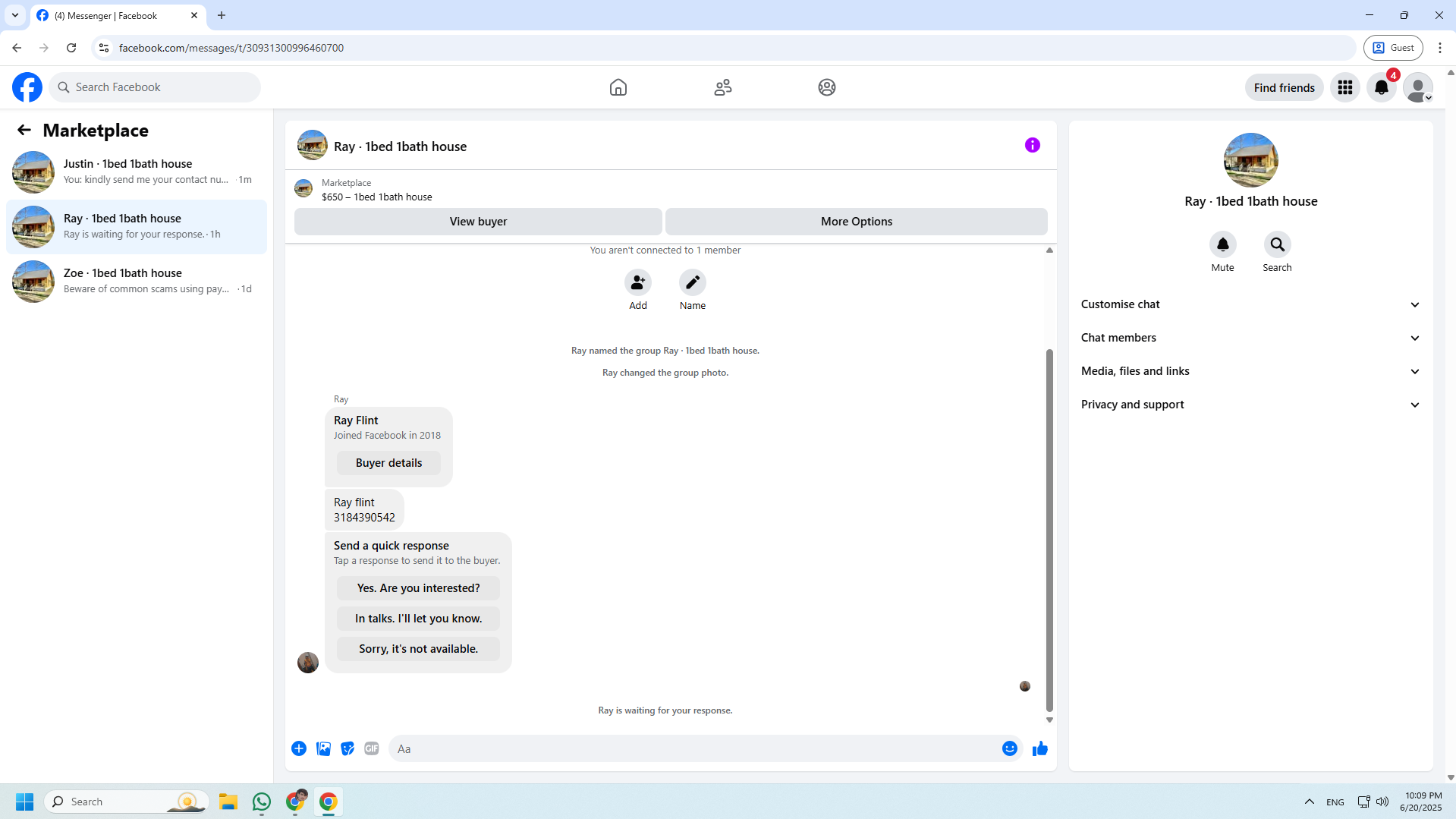Viewport: 1456px width, 819px height.
Task: Open conversation information icon
Action: coord(1033,145)
